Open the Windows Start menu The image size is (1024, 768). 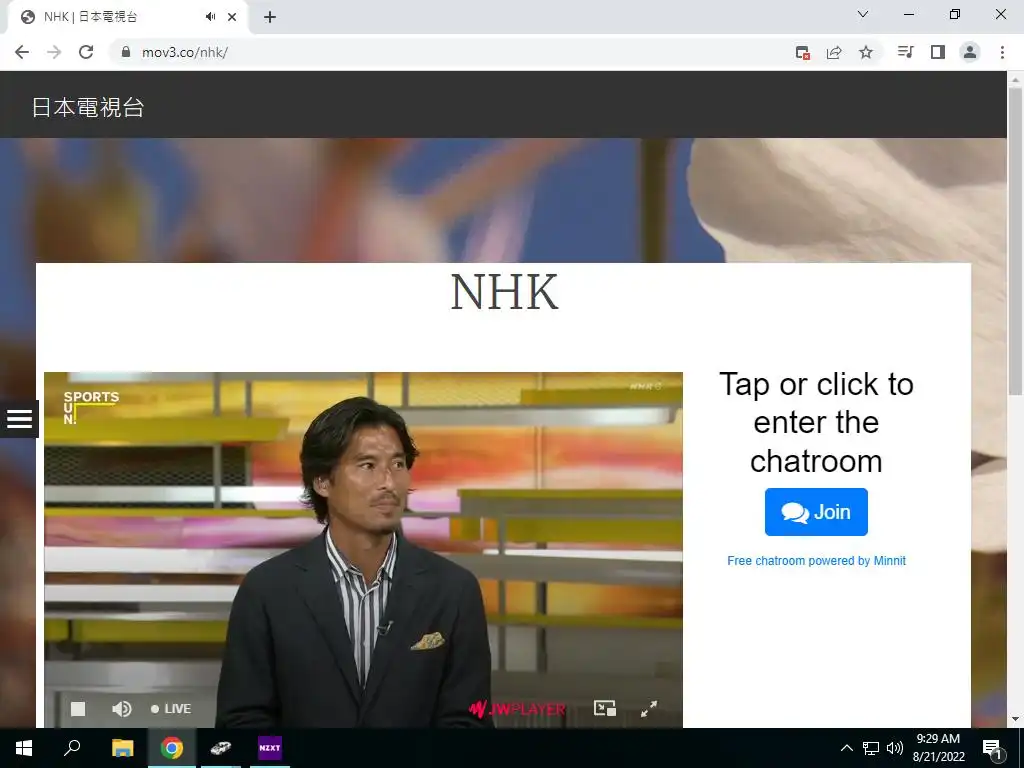click(x=24, y=748)
